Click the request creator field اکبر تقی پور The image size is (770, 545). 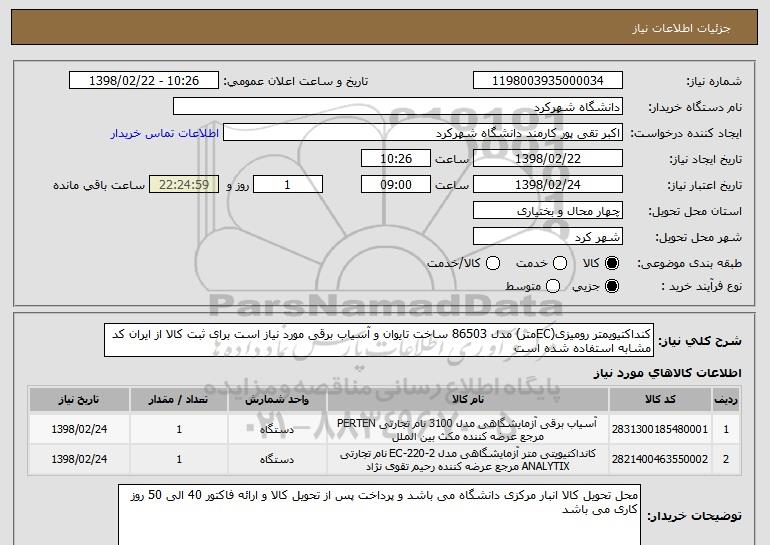(x=423, y=133)
